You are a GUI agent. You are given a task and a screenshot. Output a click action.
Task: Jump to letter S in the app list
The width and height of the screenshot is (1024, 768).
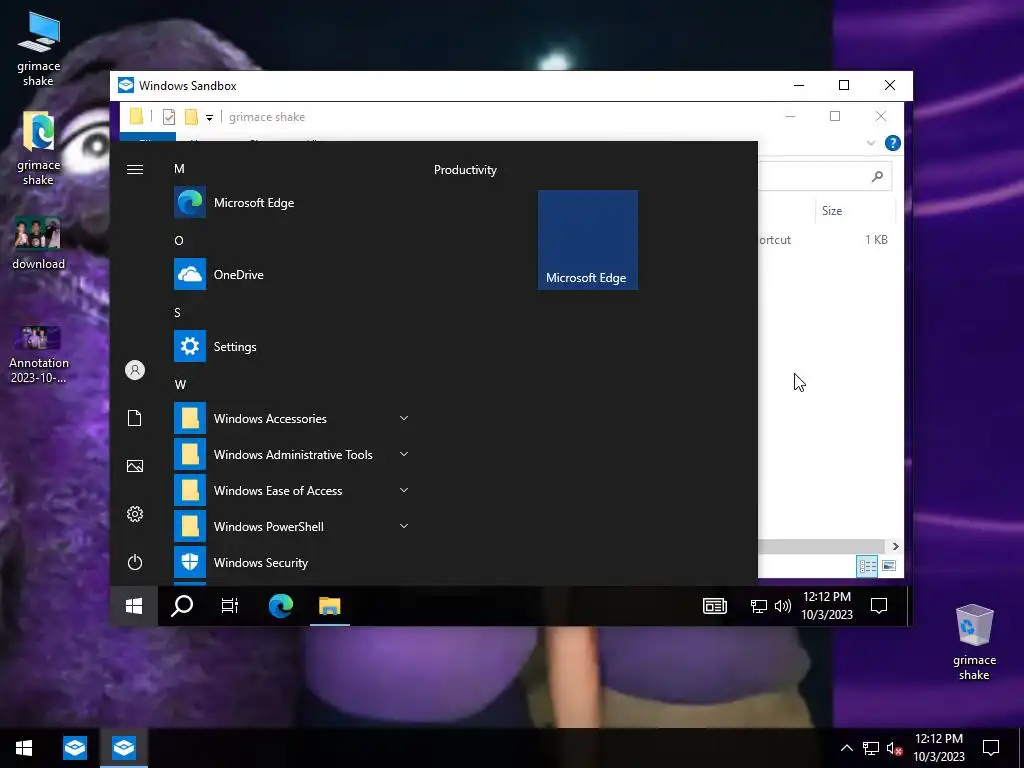click(178, 312)
